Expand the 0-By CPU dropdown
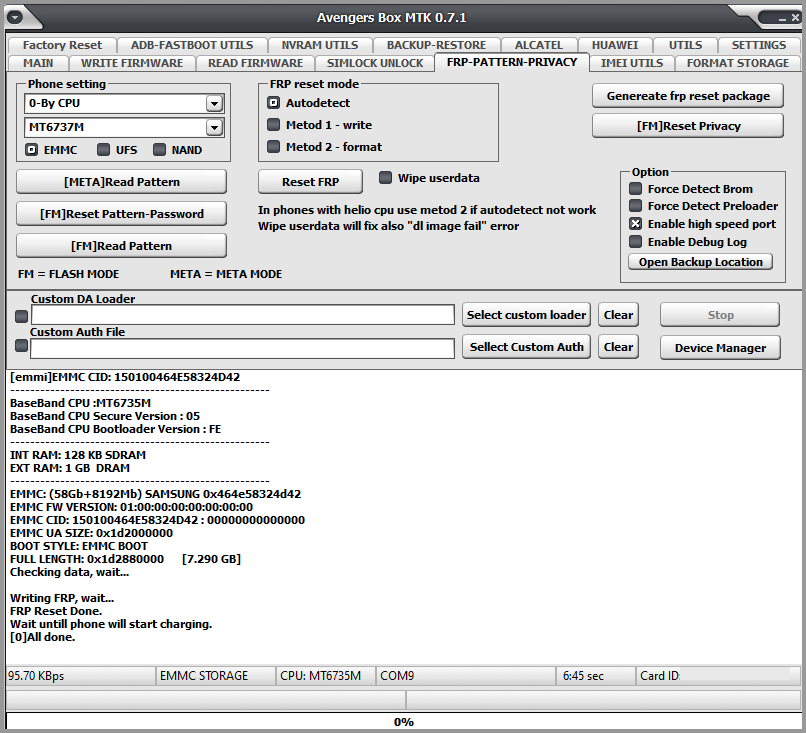Screen dimensions: 806x733 coord(214,103)
